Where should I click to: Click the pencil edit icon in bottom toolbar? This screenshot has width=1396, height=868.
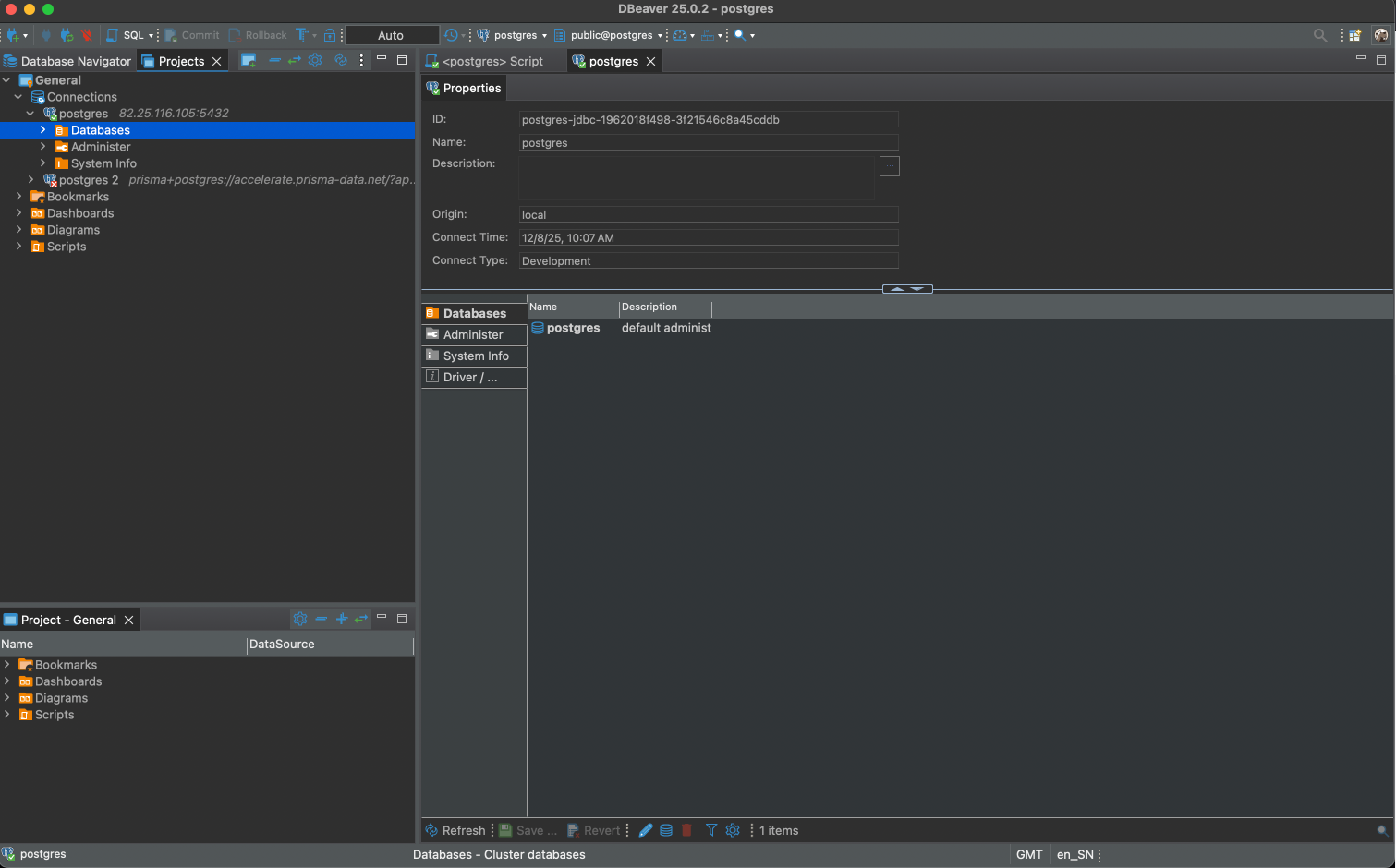point(646,830)
